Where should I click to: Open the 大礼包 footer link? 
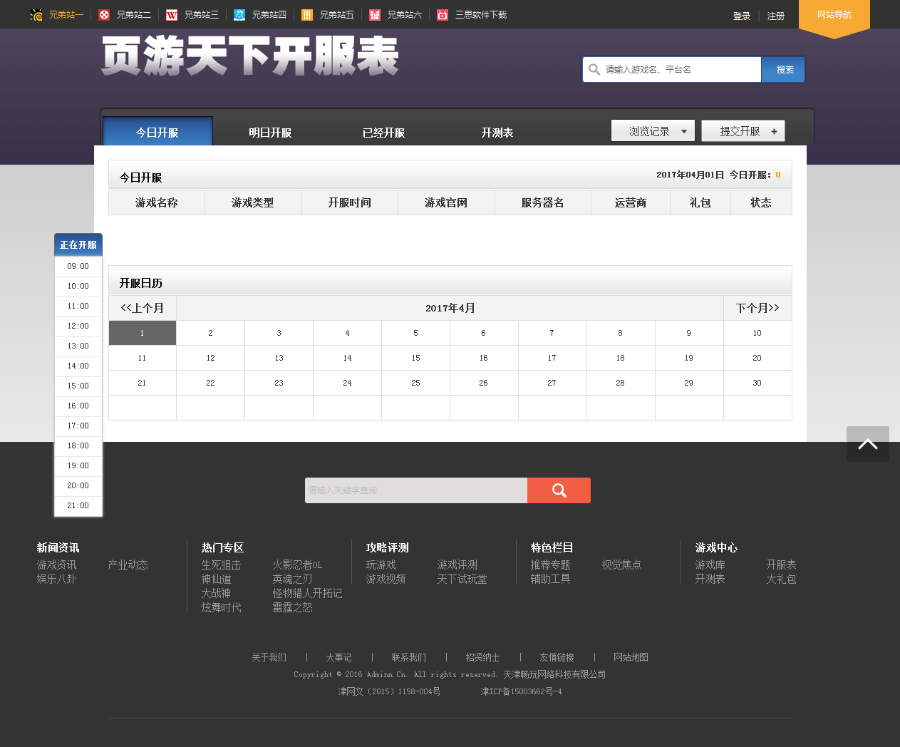[x=781, y=579]
